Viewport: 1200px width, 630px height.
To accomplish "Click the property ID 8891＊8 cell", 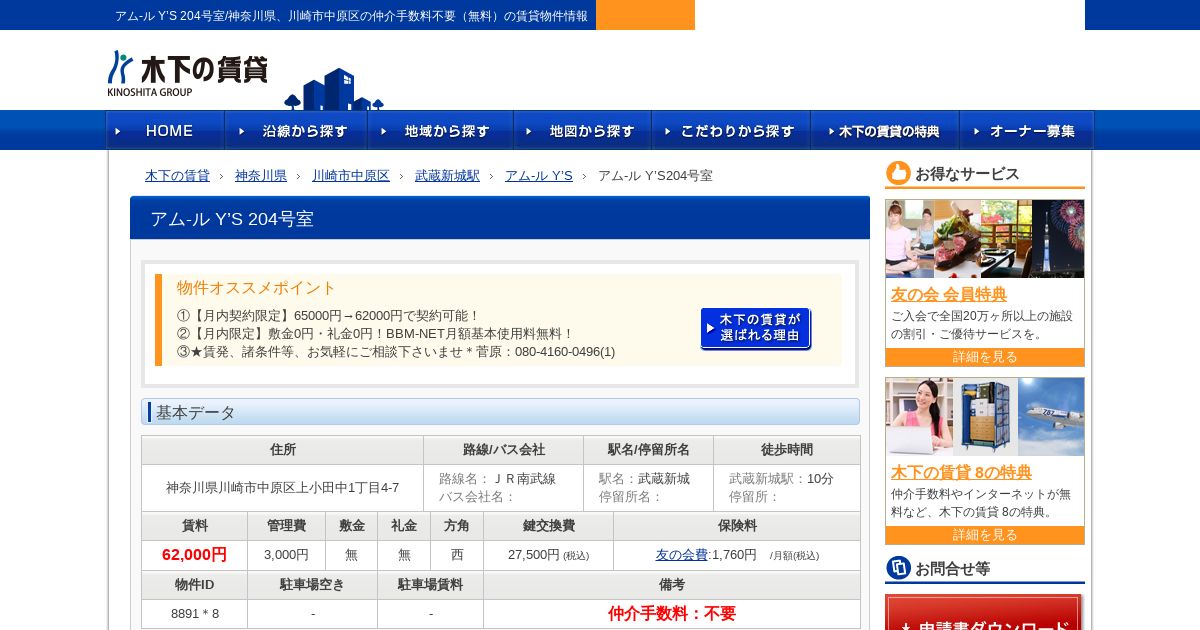I will (x=195, y=614).
